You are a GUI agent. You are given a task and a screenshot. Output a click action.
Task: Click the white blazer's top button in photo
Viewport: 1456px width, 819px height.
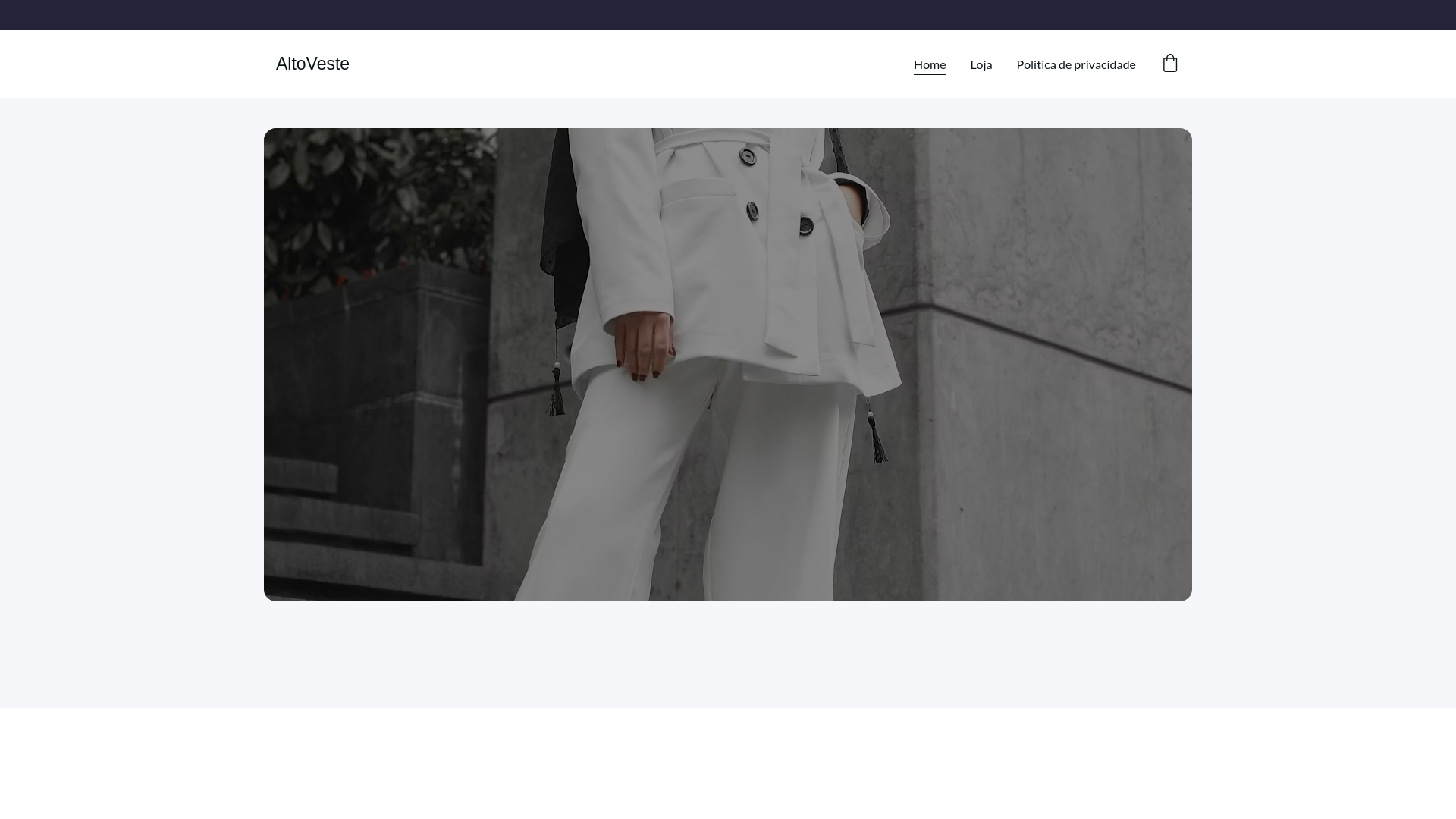click(748, 157)
